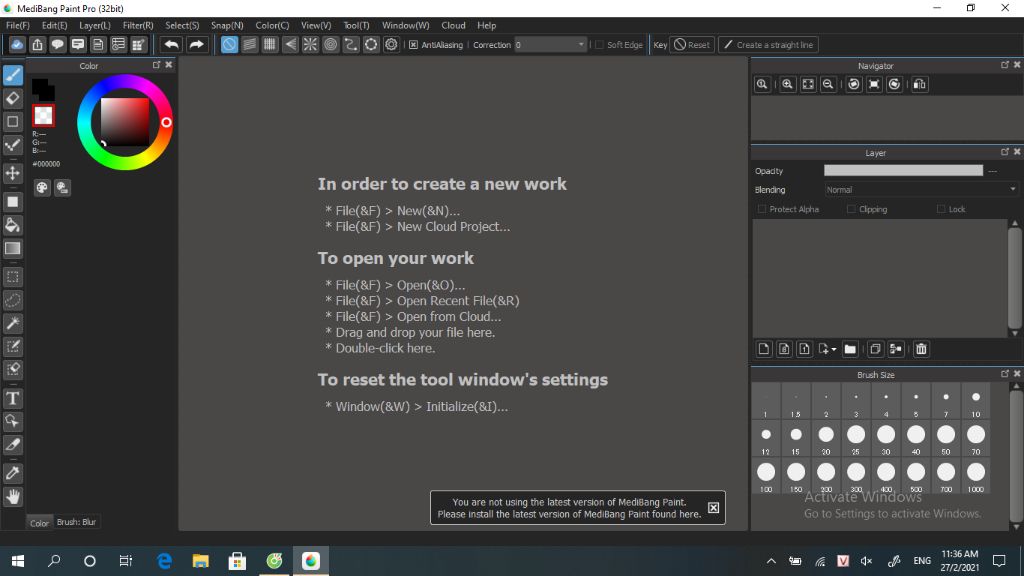Dismiss the update notification with X

[713, 507]
